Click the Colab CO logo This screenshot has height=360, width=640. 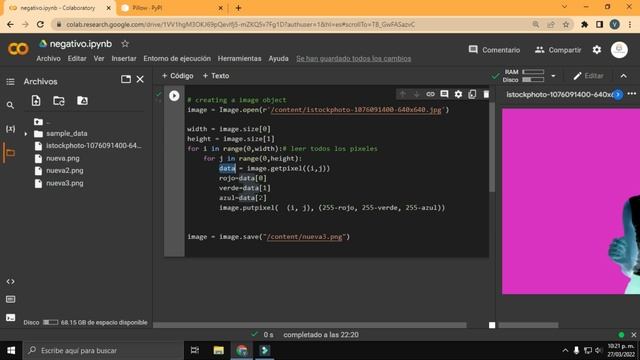tap(18, 49)
